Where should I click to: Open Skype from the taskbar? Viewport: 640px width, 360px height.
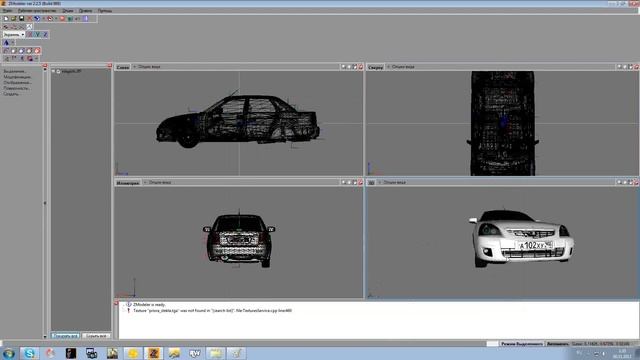point(29,353)
